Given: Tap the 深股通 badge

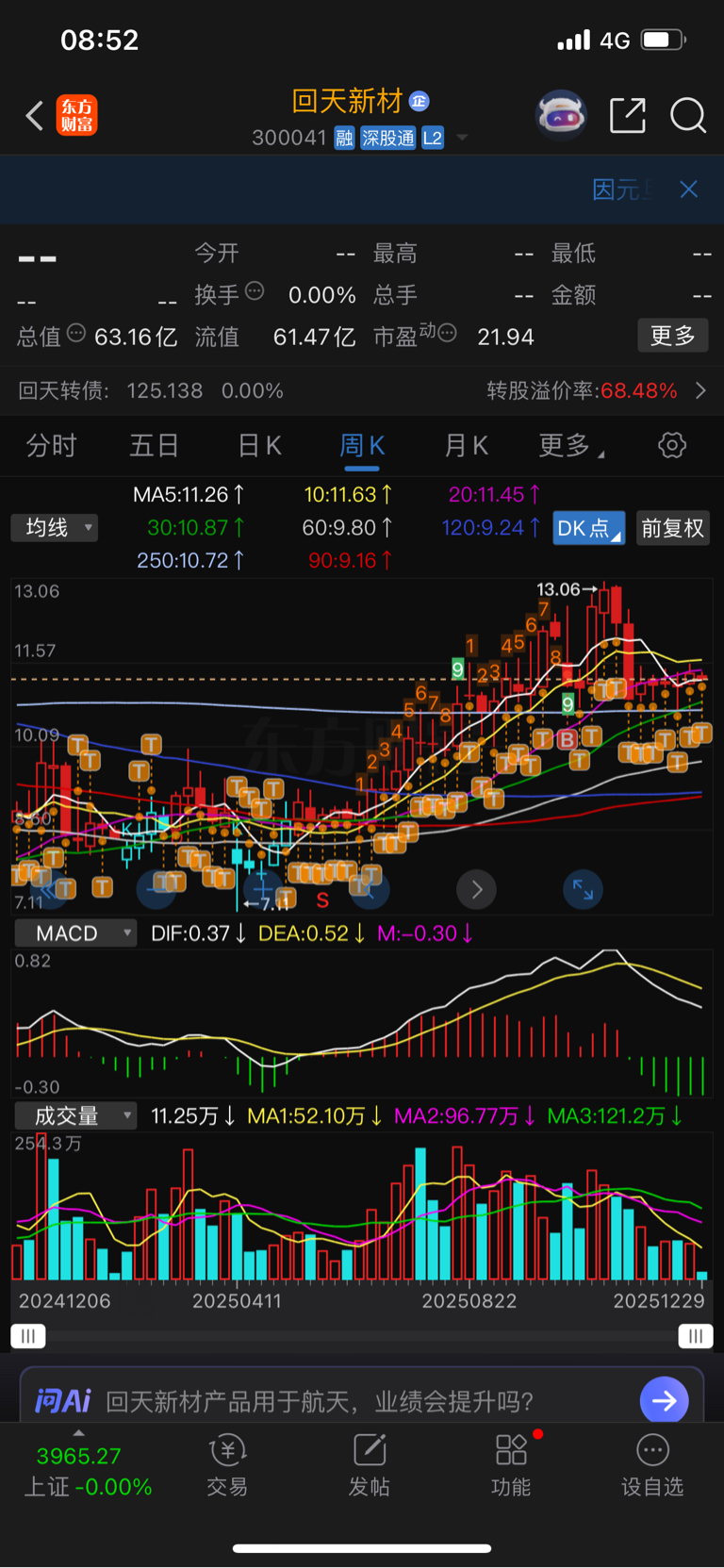Looking at the screenshot, I should 388,139.
